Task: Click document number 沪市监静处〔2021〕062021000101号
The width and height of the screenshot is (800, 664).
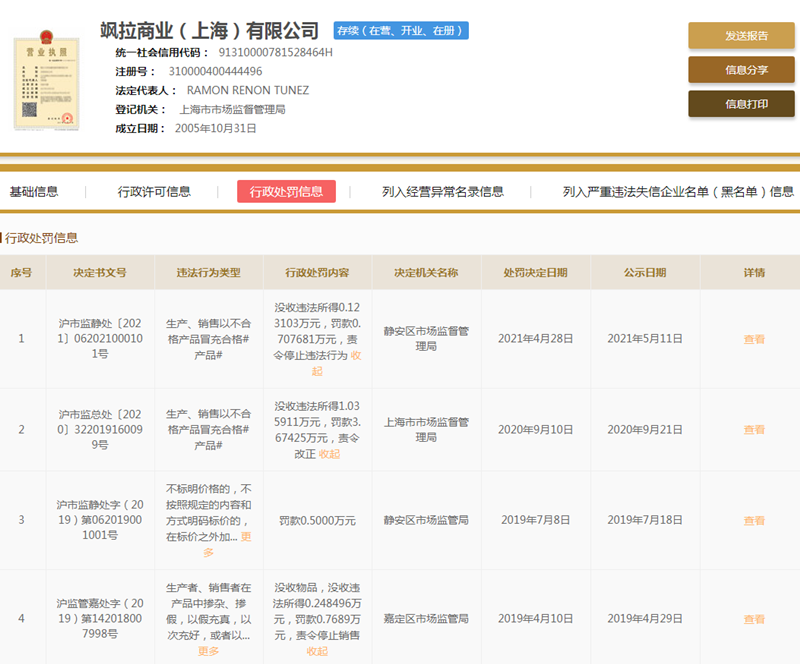Action: [x=100, y=338]
